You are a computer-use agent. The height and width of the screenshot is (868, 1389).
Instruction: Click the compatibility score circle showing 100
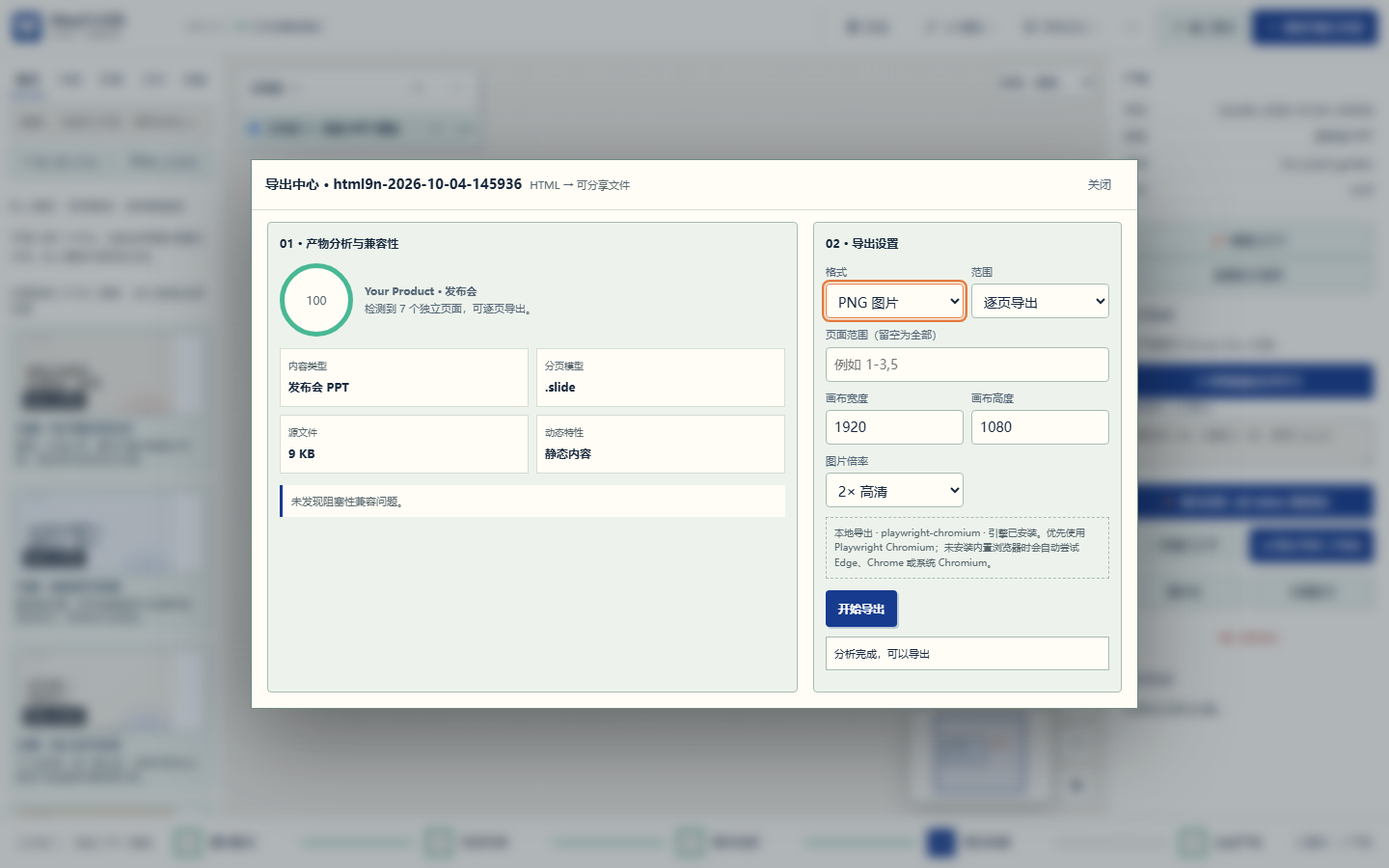316,300
